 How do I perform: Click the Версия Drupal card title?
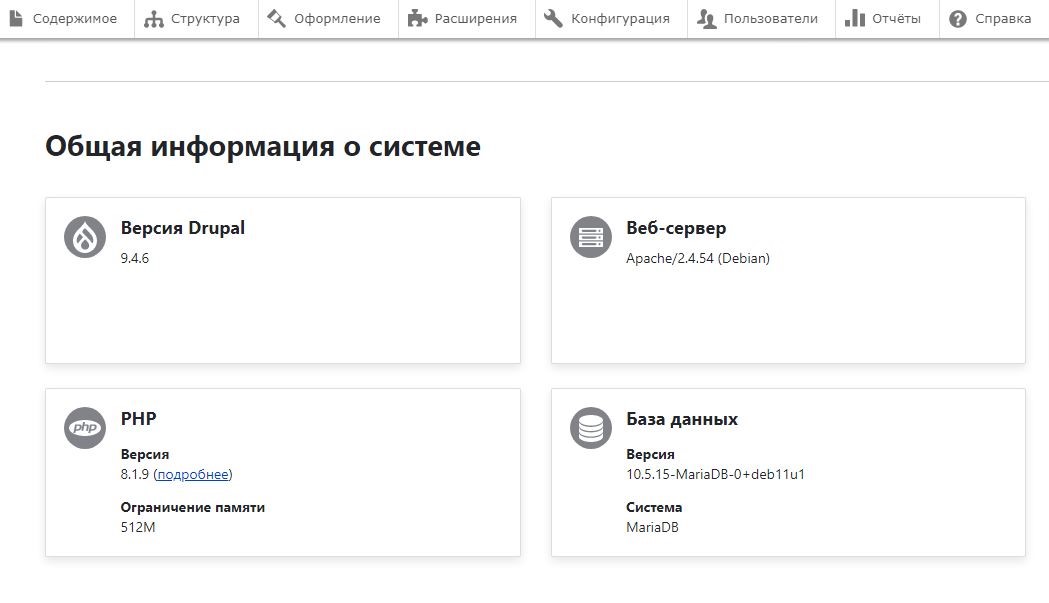(x=183, y=228)
